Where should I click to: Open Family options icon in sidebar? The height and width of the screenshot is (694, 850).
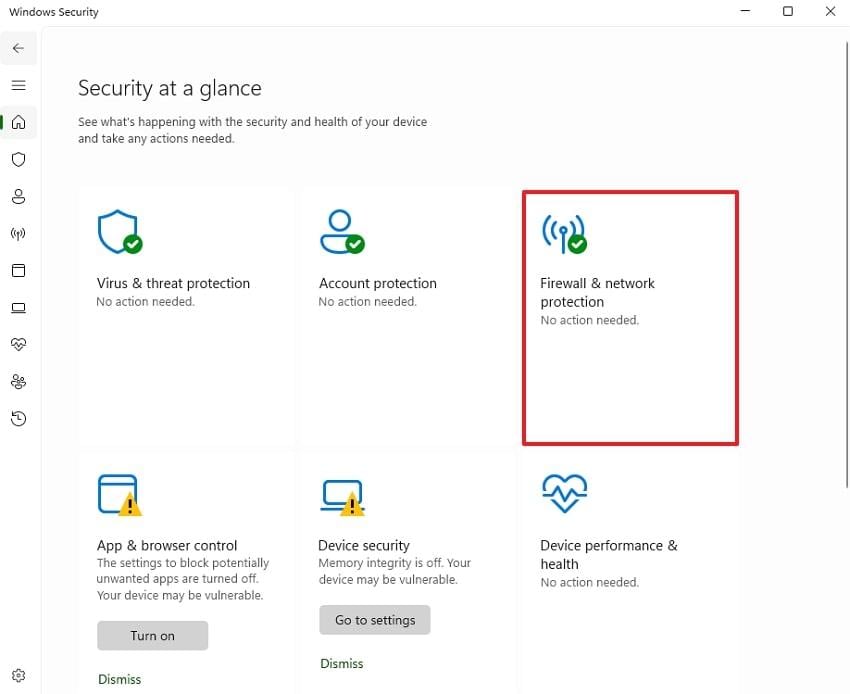coord(18,382)
